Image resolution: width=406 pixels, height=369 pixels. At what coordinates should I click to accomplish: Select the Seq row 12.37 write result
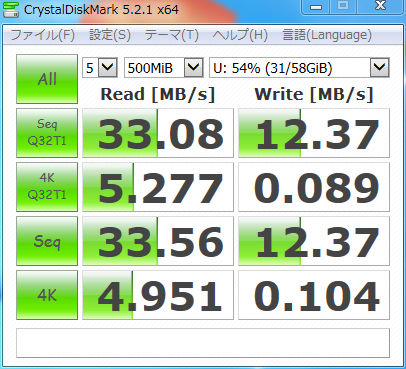pyautogui.click(x=314, y=241)
